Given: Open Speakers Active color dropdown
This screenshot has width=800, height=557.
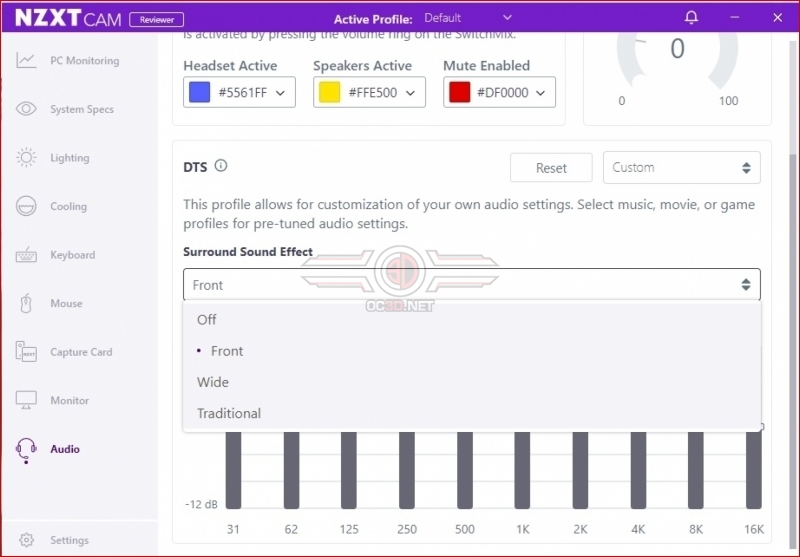Looking at the screenshot, I should (x=369, y=92).
